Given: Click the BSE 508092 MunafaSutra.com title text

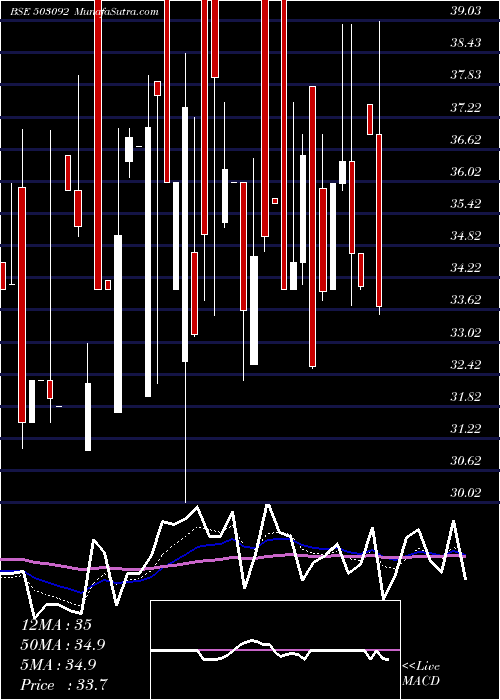Looking at the screenshot, I should tap(84, 12).
